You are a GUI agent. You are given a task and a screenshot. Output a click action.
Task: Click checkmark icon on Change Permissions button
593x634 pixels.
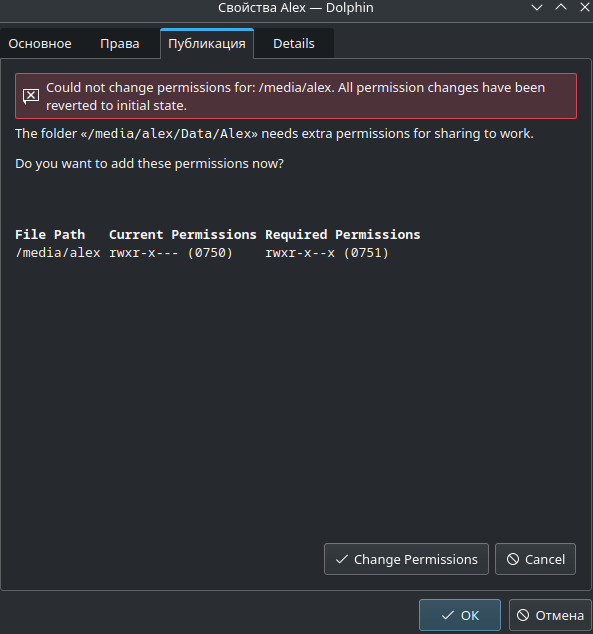point(342,559)
